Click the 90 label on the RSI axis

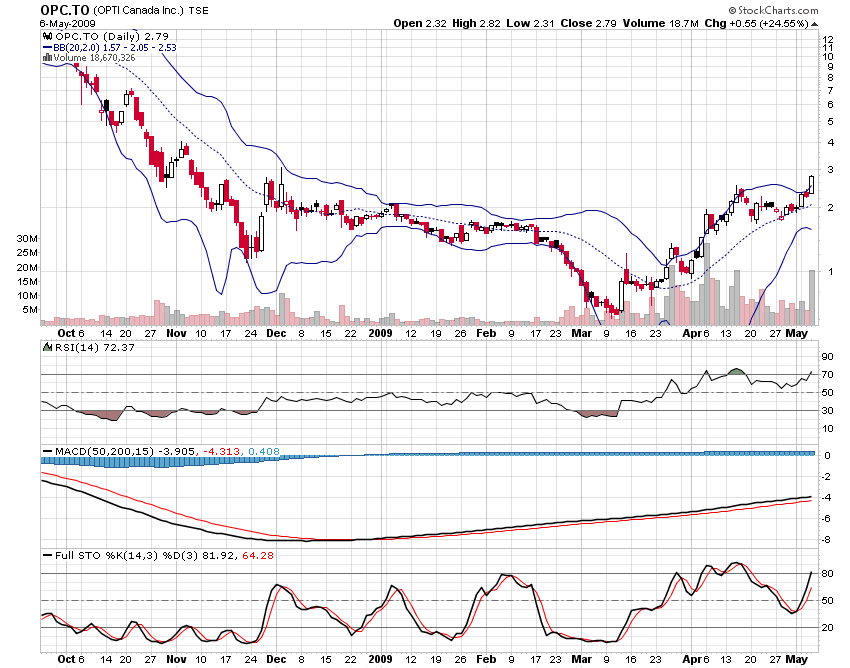click(828, 356)
